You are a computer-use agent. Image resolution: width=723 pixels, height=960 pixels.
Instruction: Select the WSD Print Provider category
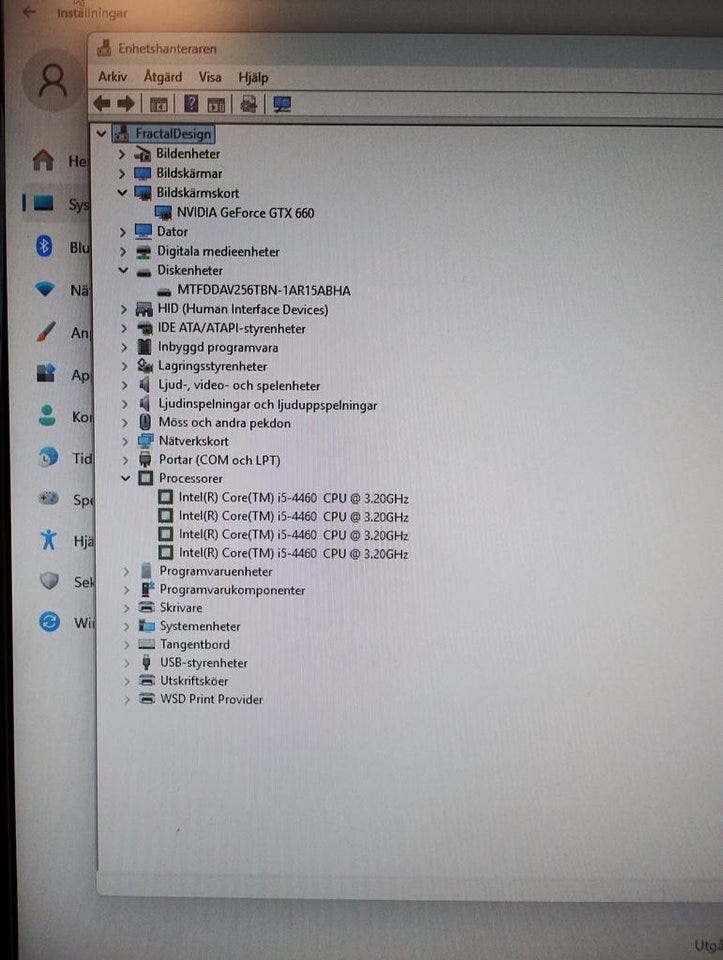[212, 699]
